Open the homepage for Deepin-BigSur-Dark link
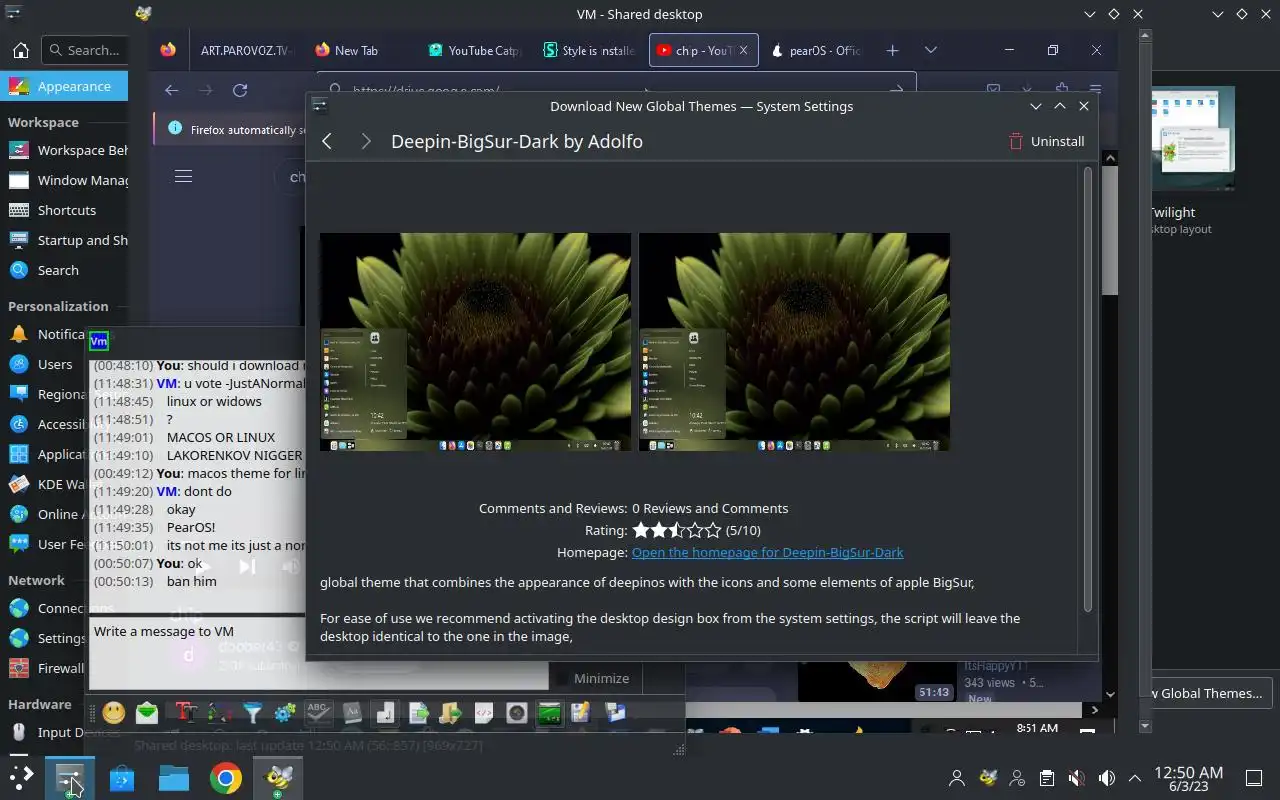 (767, 552)
